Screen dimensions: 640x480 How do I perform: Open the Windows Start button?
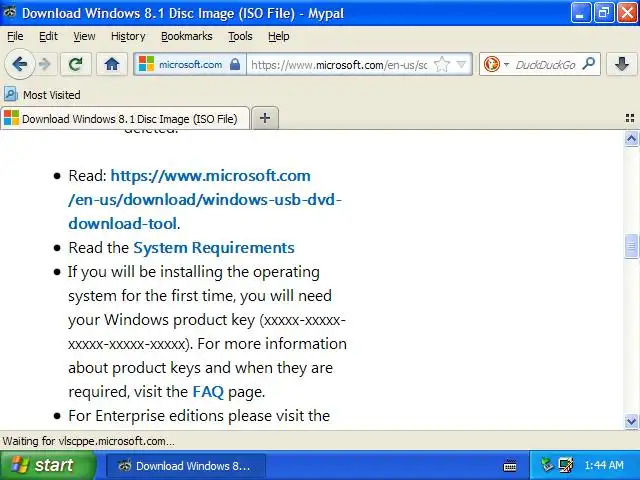pos(48,465)
